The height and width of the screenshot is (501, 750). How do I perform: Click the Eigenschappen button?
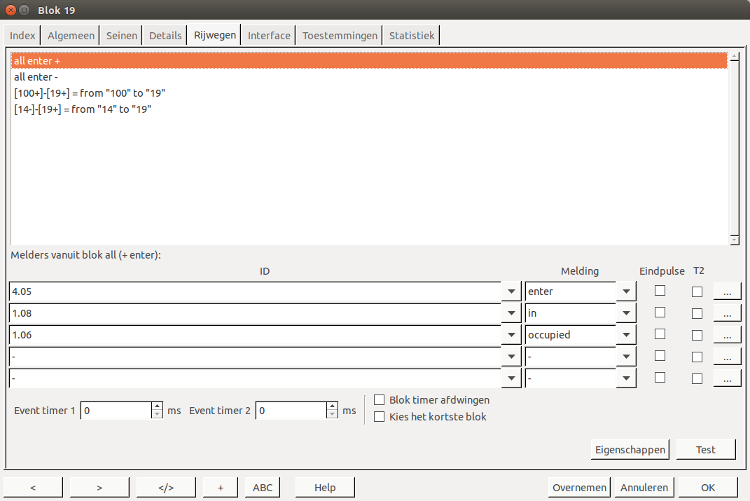point(629,450)
